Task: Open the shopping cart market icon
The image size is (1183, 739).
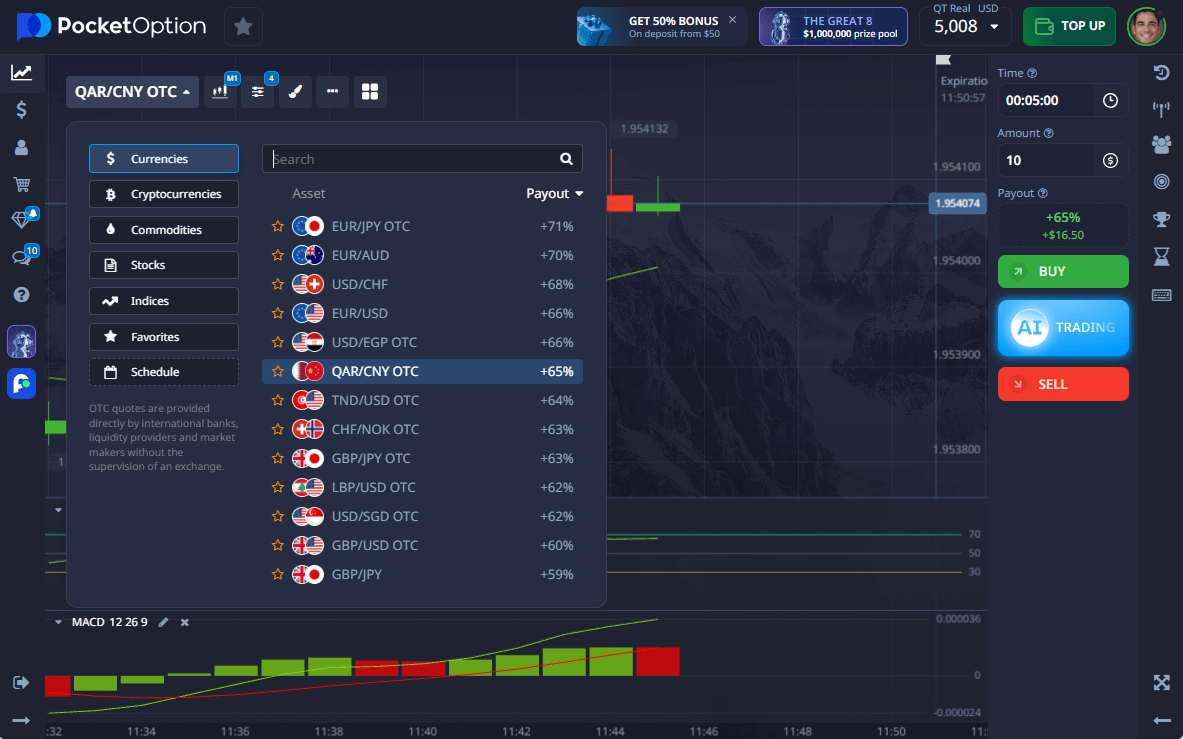Action: (x=21, y=184)
